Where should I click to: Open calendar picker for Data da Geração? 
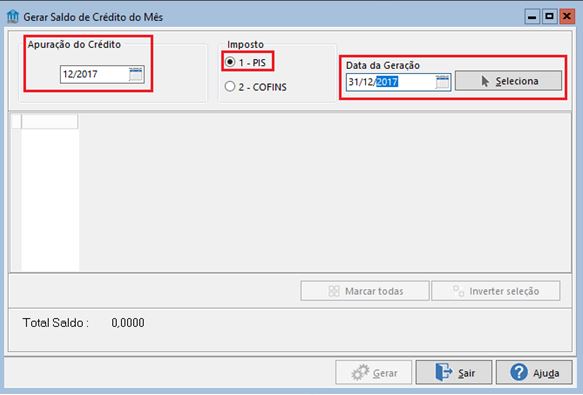tap(442, 82)
